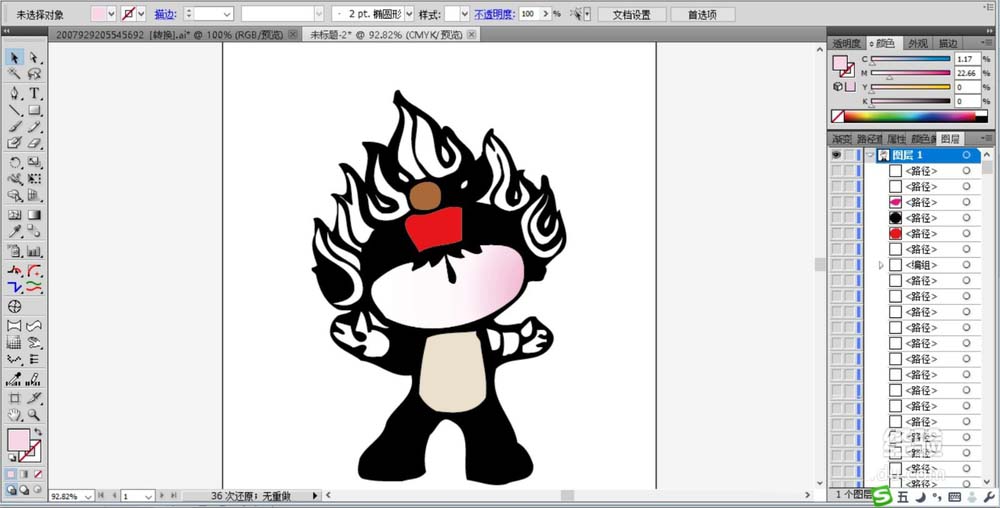1000x508 pixels.
Task: Select the Type tool
Action: point(34,94)
